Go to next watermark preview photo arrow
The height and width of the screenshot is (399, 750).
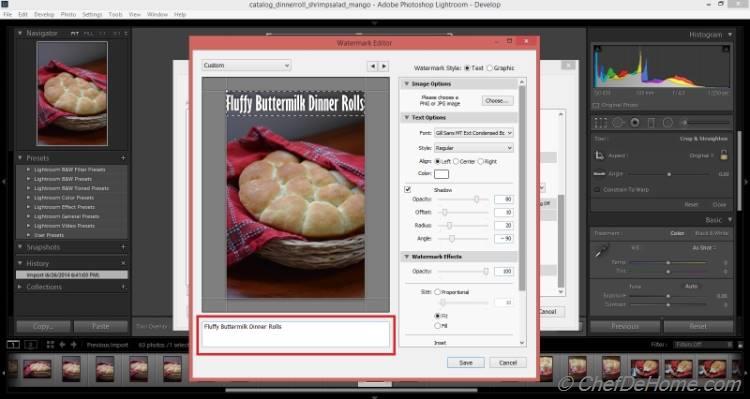coord(384,66)
